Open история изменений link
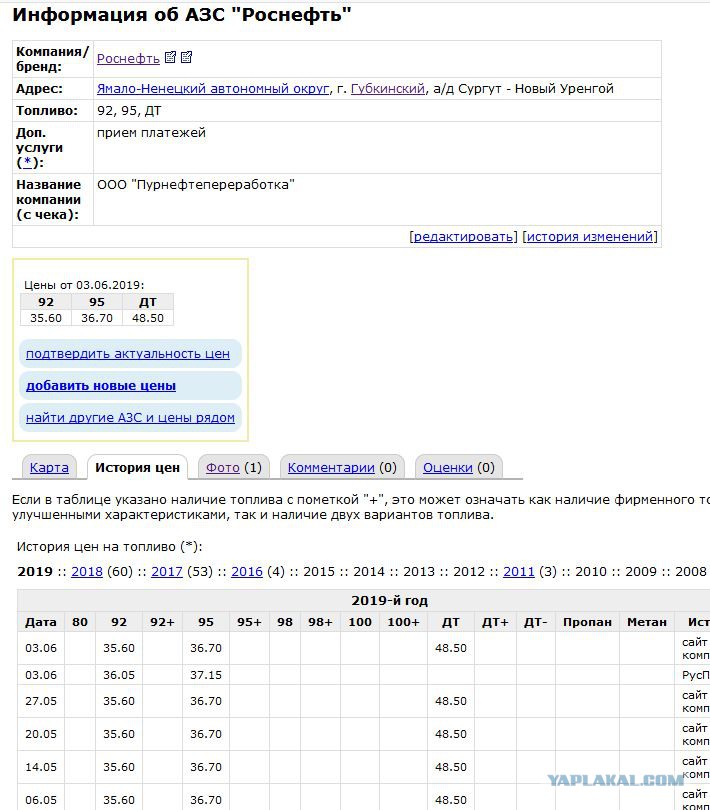The width and height of the screenshot is (710, 810). pos(590,237)
